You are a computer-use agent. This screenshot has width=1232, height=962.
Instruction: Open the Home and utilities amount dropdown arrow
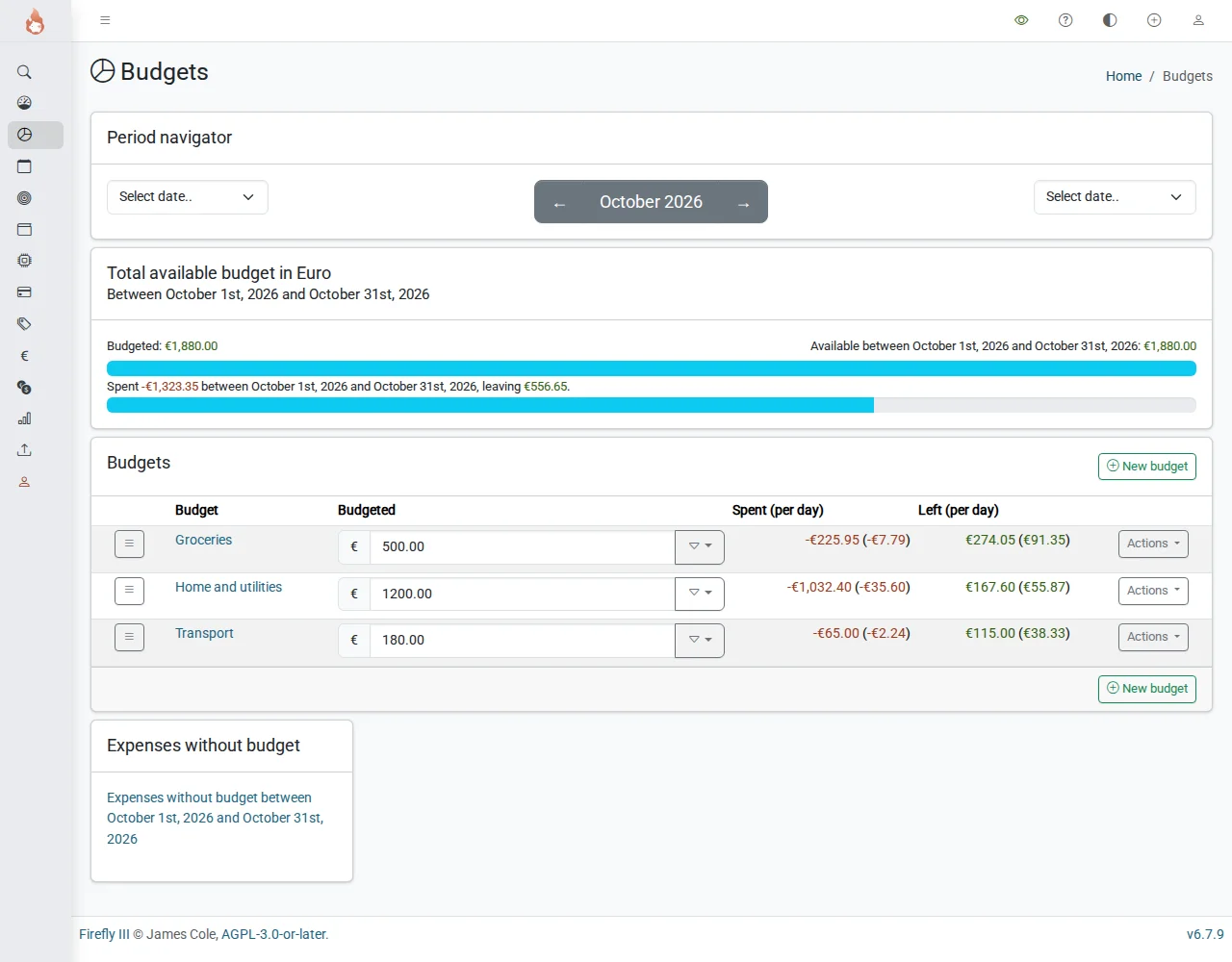[x=700, y=594]
